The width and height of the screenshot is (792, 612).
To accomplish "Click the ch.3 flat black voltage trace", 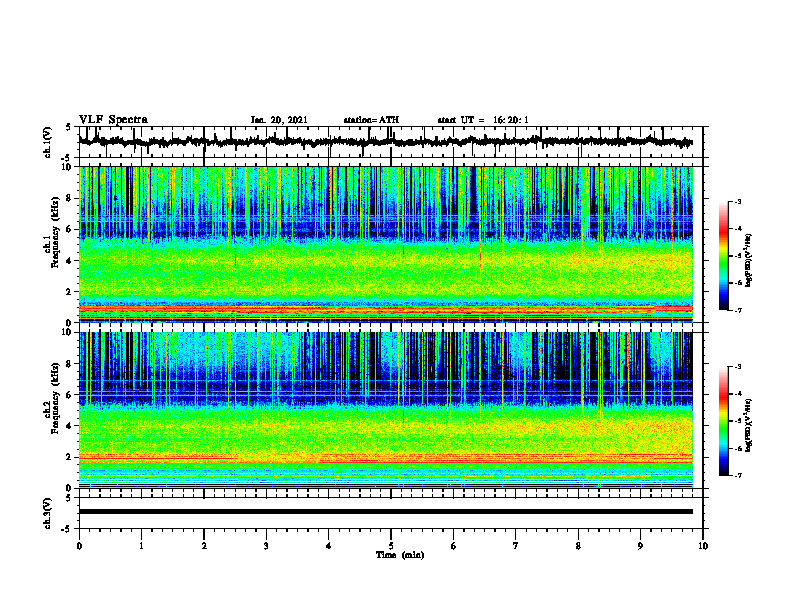I will (x=385, y=512).
